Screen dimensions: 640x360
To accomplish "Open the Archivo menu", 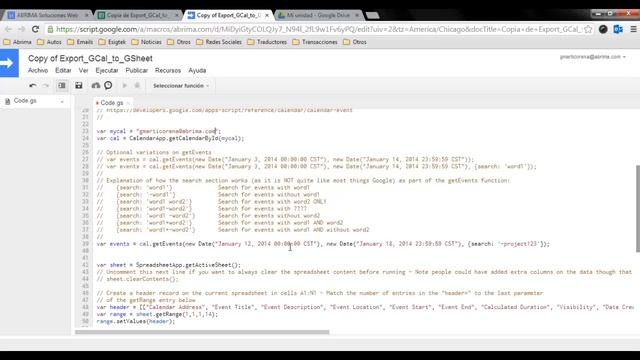I will pyautogui.click(x=38, y=71).
